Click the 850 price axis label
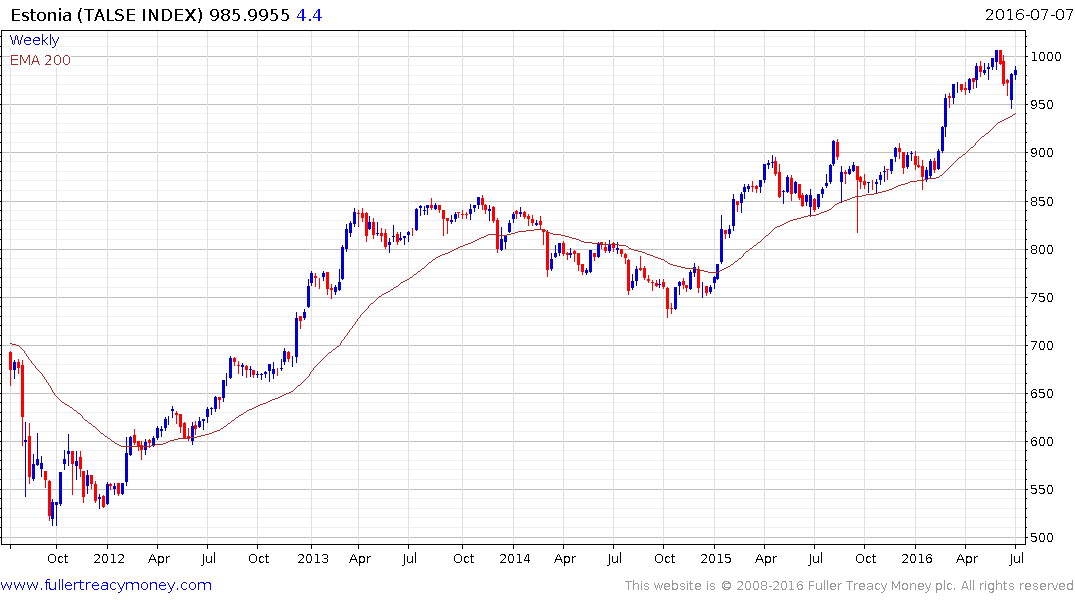 click(x=1042, y=202)
